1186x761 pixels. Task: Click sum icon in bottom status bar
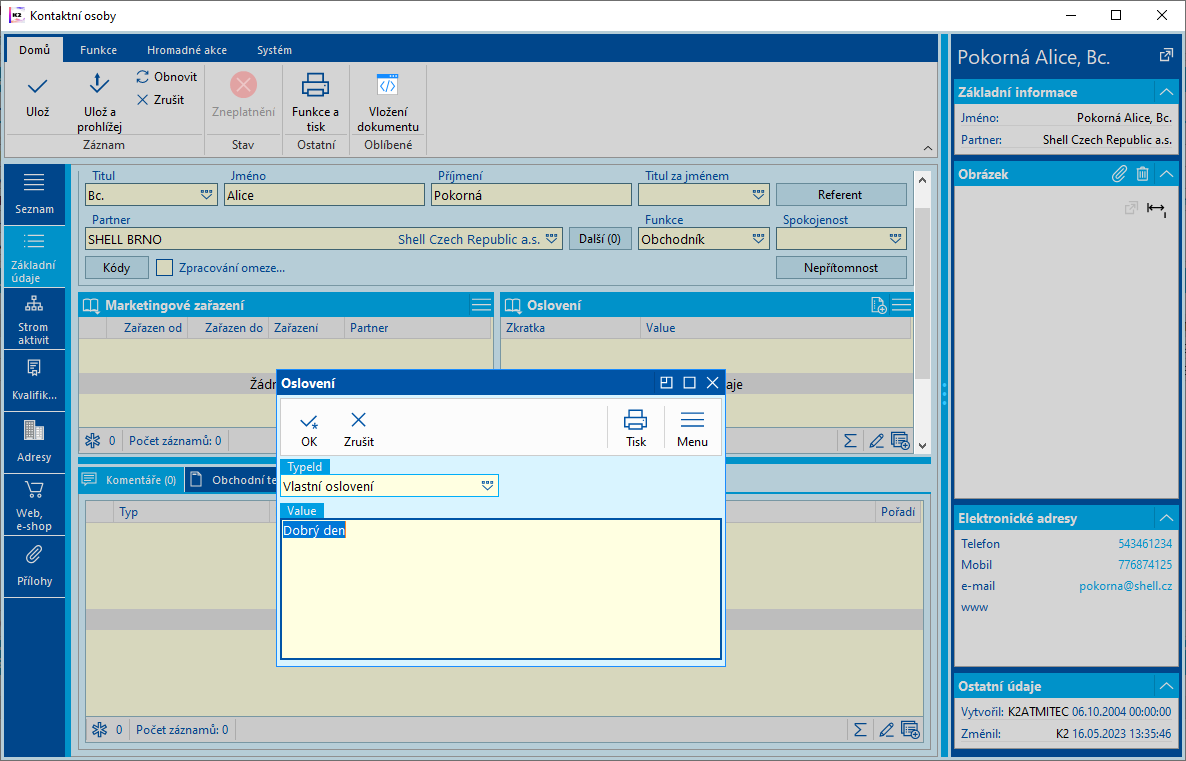tap(860, 730)
